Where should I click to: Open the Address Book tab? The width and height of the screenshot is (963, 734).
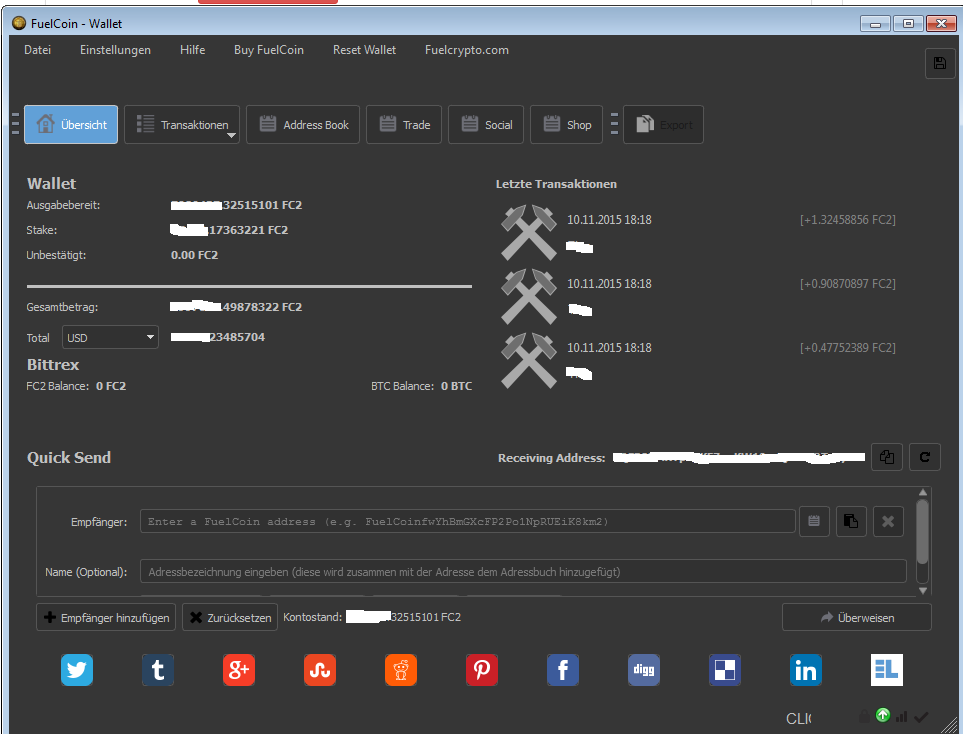pos(303,125)
